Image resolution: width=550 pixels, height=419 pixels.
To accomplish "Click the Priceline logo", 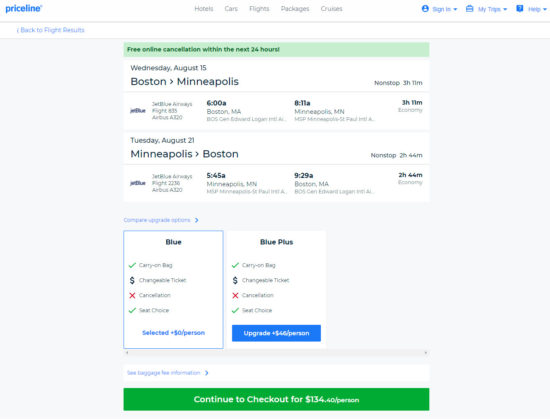I will coord(24,8).
